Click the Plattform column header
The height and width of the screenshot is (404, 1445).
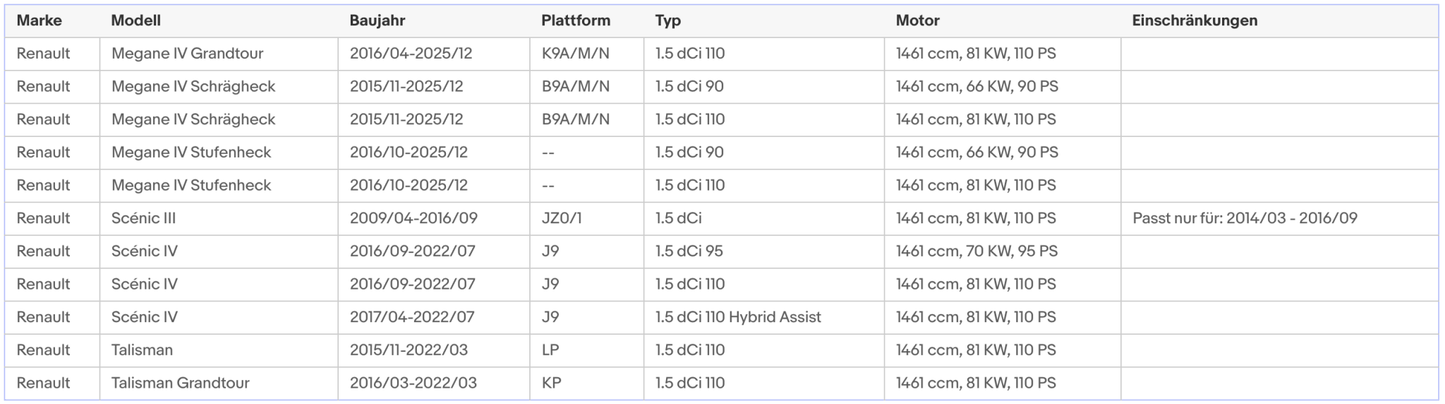575,21
